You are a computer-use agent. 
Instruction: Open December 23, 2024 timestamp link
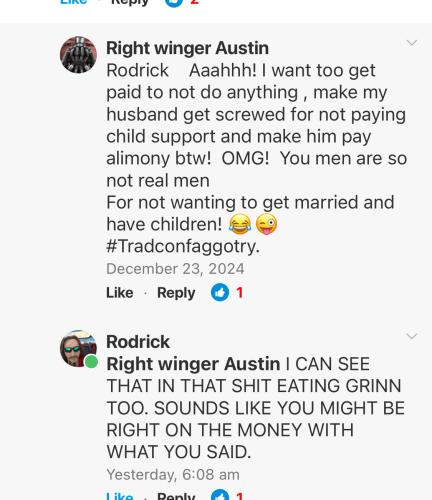175,269
